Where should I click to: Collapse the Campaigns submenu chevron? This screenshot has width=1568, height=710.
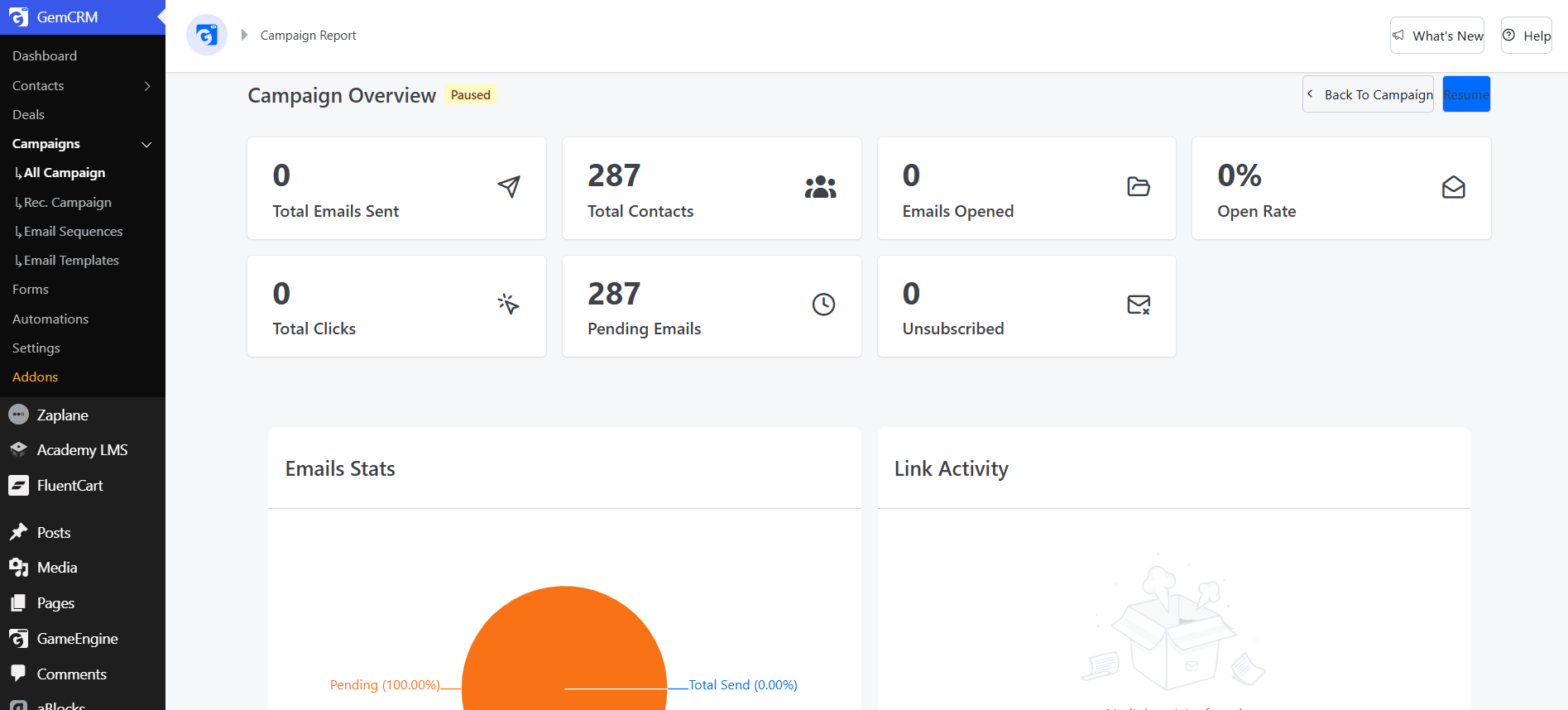pyautogui.click(x=147, y=144)
